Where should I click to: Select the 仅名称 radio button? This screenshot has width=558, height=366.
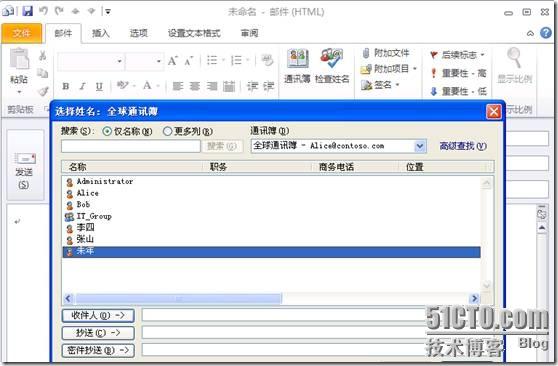pos(107,131)
